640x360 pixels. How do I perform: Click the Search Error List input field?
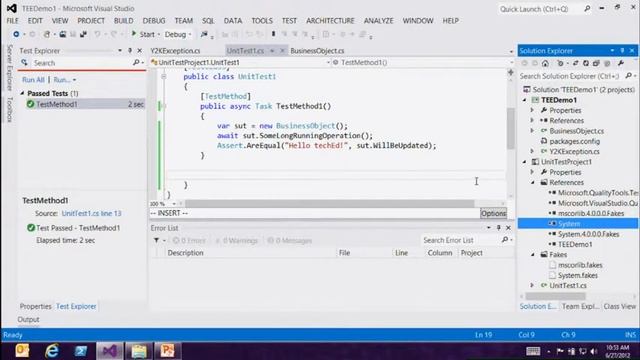pos(461,240)
